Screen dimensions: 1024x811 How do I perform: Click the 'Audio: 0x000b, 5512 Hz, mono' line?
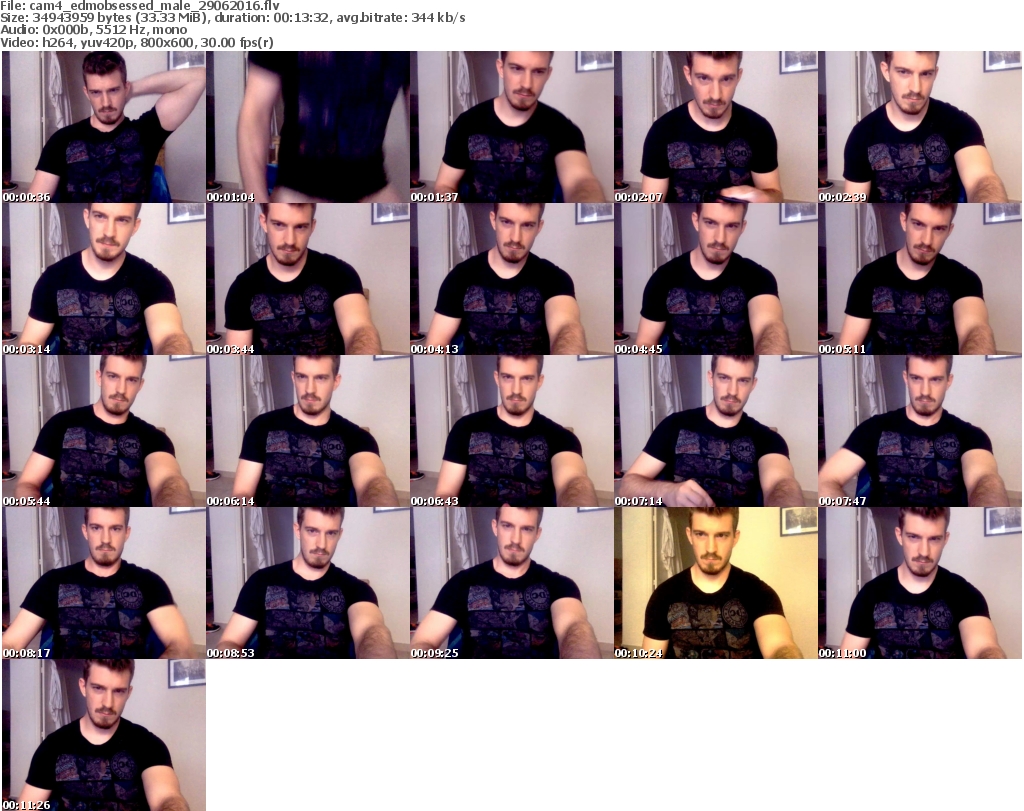pyautogui.click(x=93, y=30)
